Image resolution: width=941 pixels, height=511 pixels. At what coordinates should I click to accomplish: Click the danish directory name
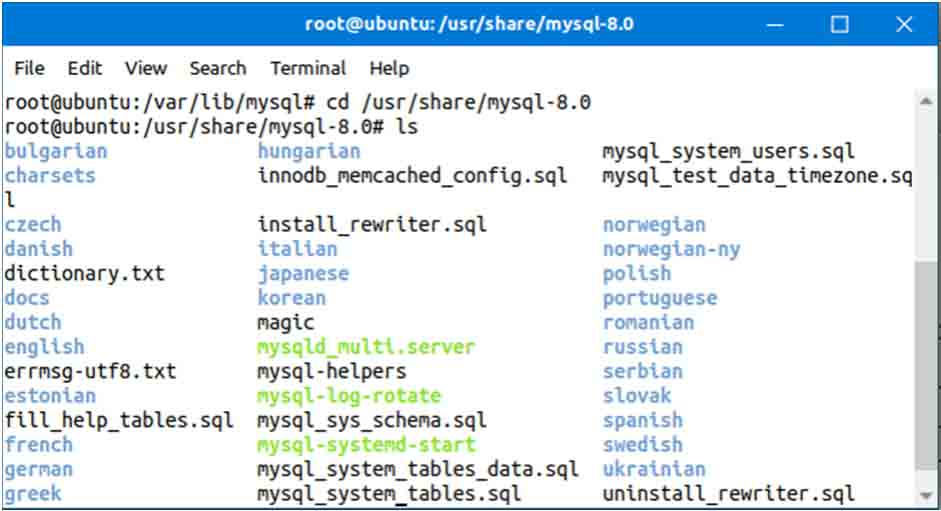[39, 249]
